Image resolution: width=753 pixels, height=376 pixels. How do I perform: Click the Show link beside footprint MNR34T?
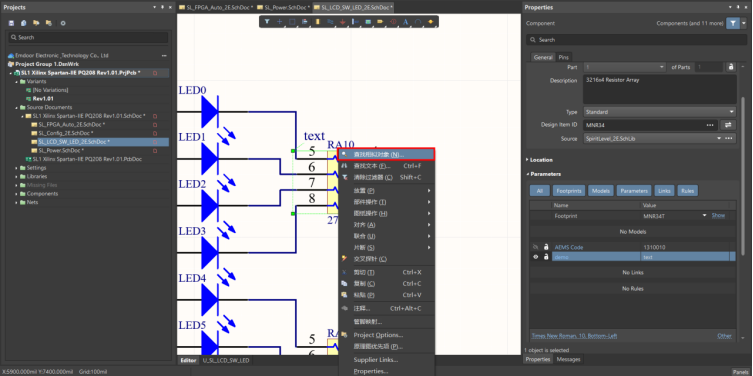click(x=718, y=216)
